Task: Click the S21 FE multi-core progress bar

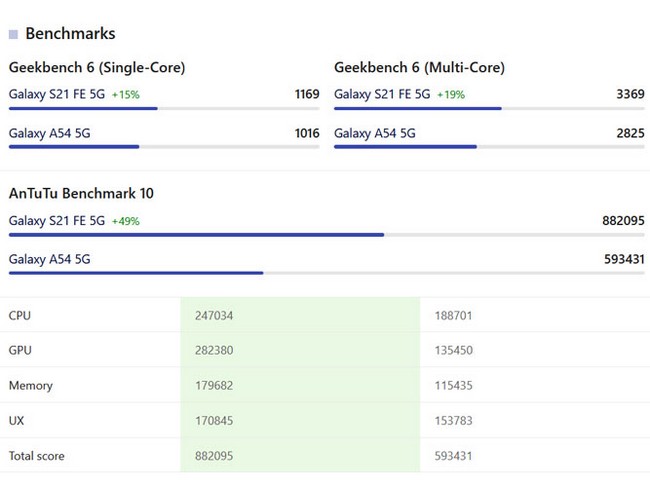Action: (x=489, y=109)
